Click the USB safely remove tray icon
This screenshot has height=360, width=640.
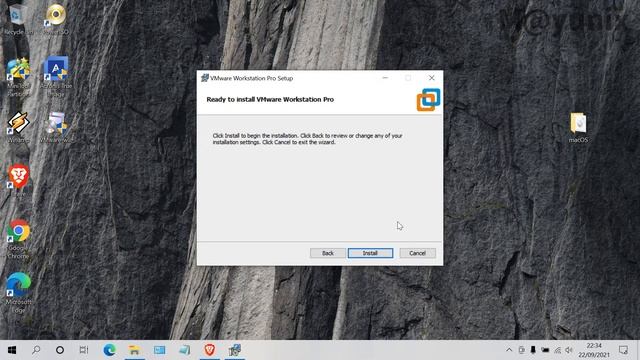tap(533, 350)
